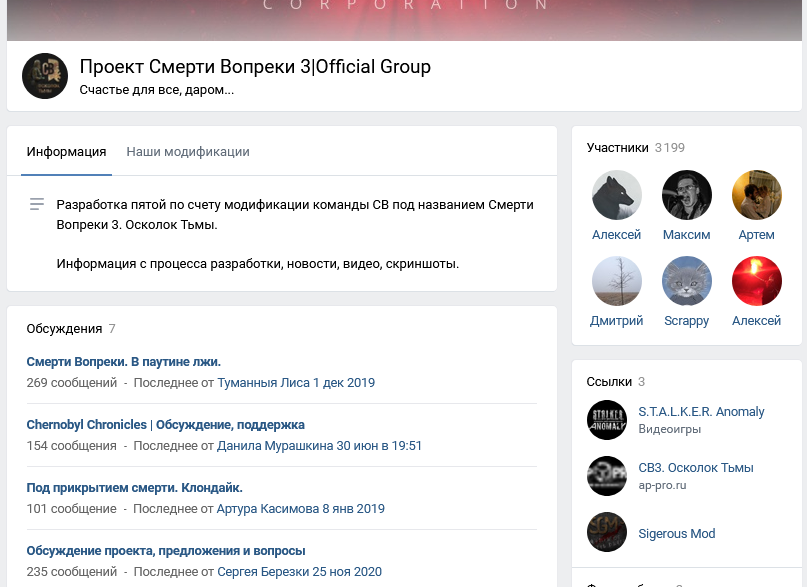The height and width of the screenshot is (587, 807).
Task: Select the Видеоигры subtitle text
Action: 670,429
